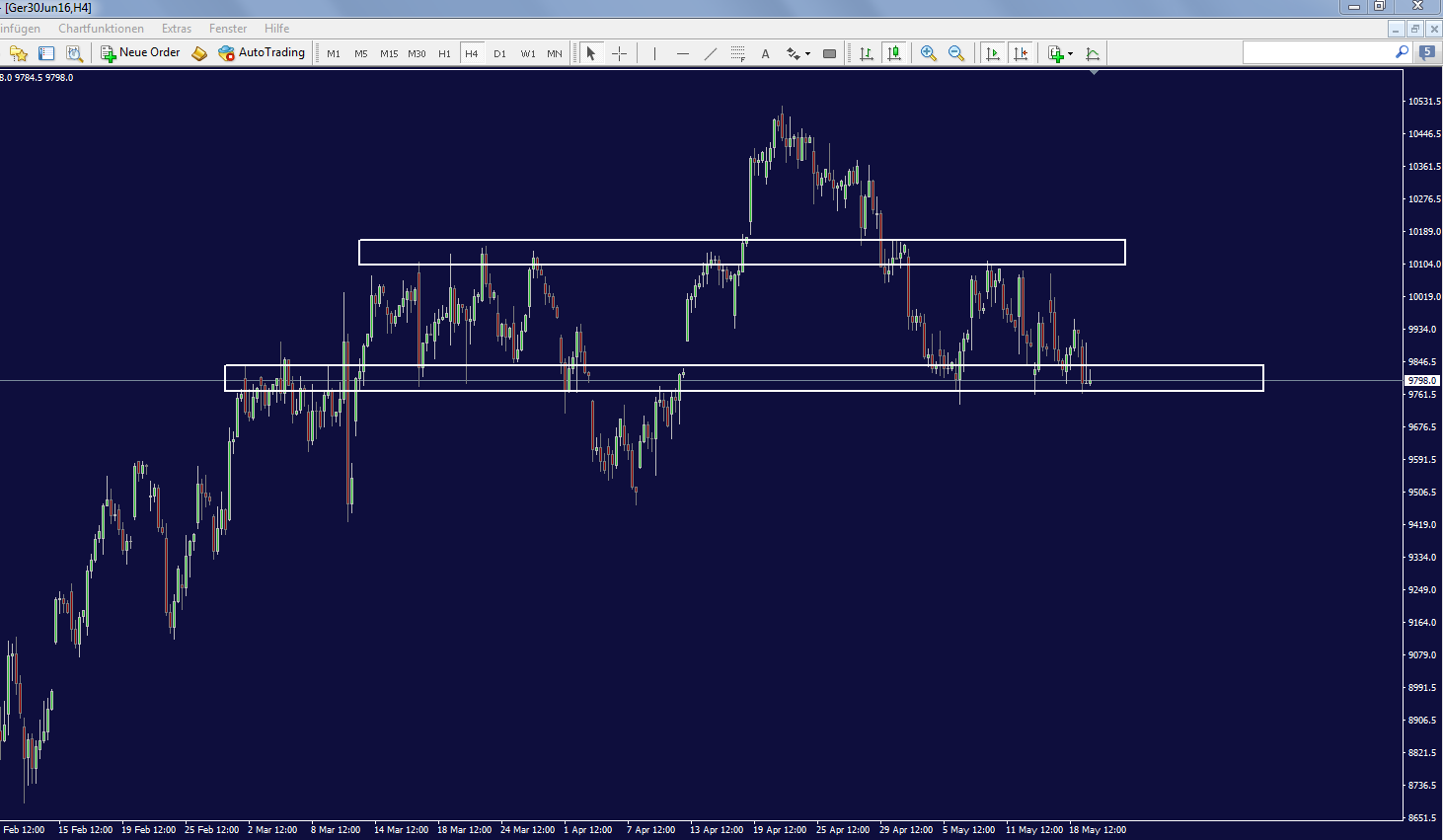Switch chart to D1 timeframe
1443x840 pixels.
click(499, 53)
